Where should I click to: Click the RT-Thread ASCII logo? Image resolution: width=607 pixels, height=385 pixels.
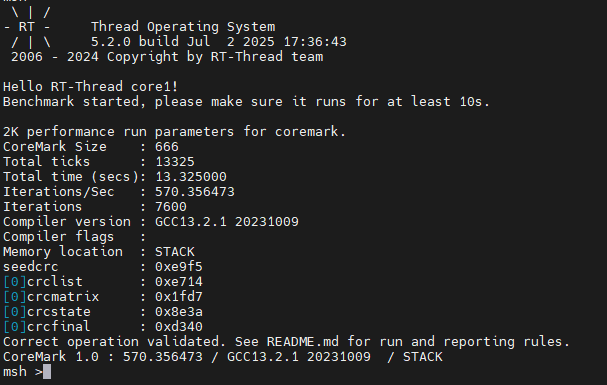pos(27,27)
